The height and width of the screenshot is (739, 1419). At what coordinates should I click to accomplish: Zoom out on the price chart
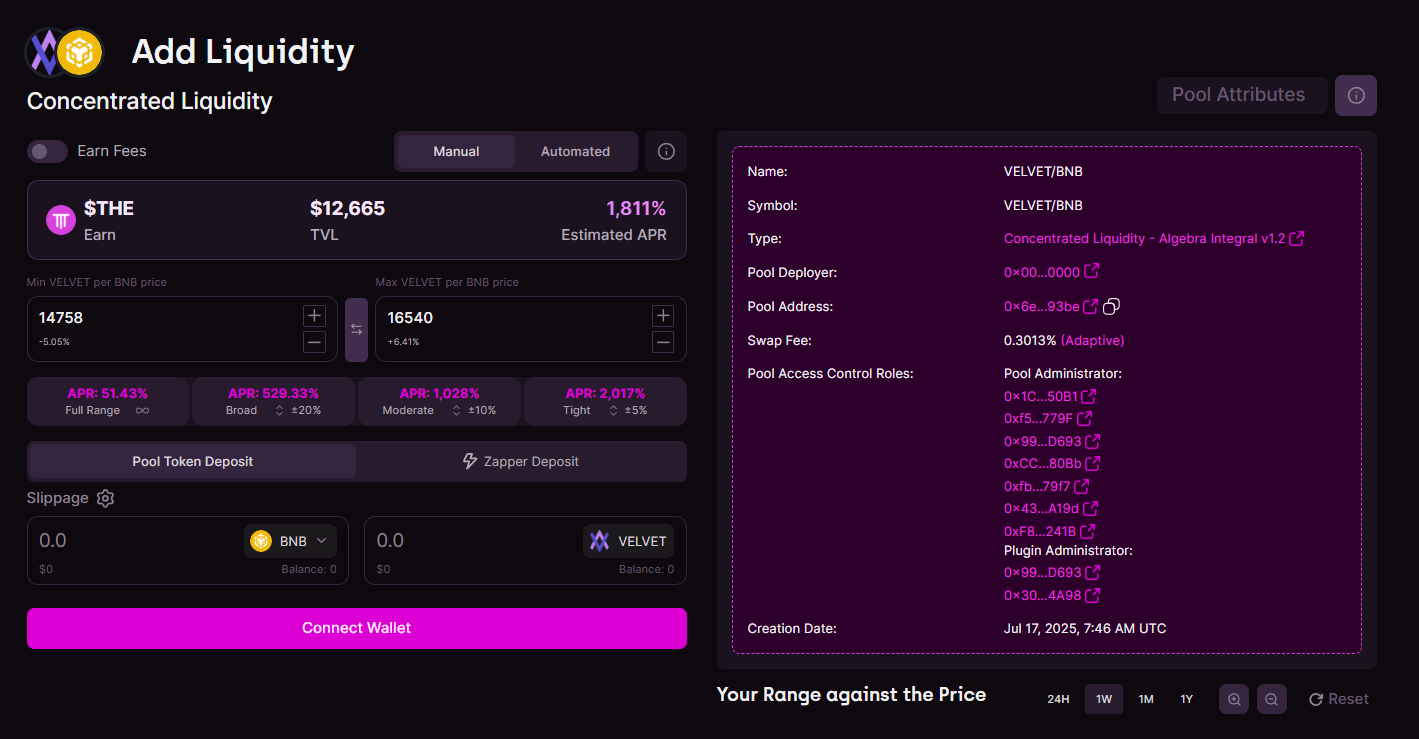(1271, 699)
